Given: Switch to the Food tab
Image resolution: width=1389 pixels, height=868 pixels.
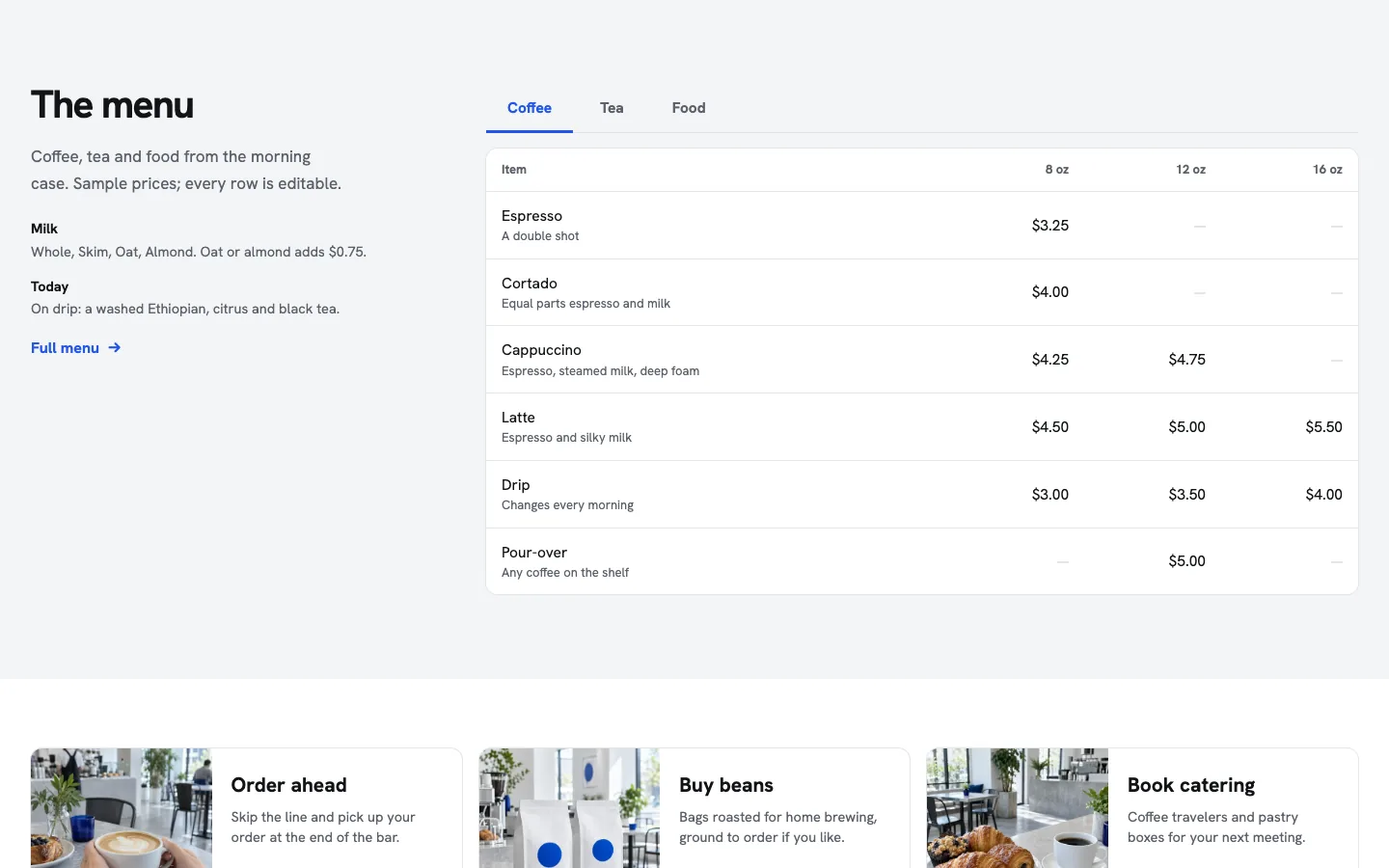Looking at the screenshot, I should [x=689, y=108].
